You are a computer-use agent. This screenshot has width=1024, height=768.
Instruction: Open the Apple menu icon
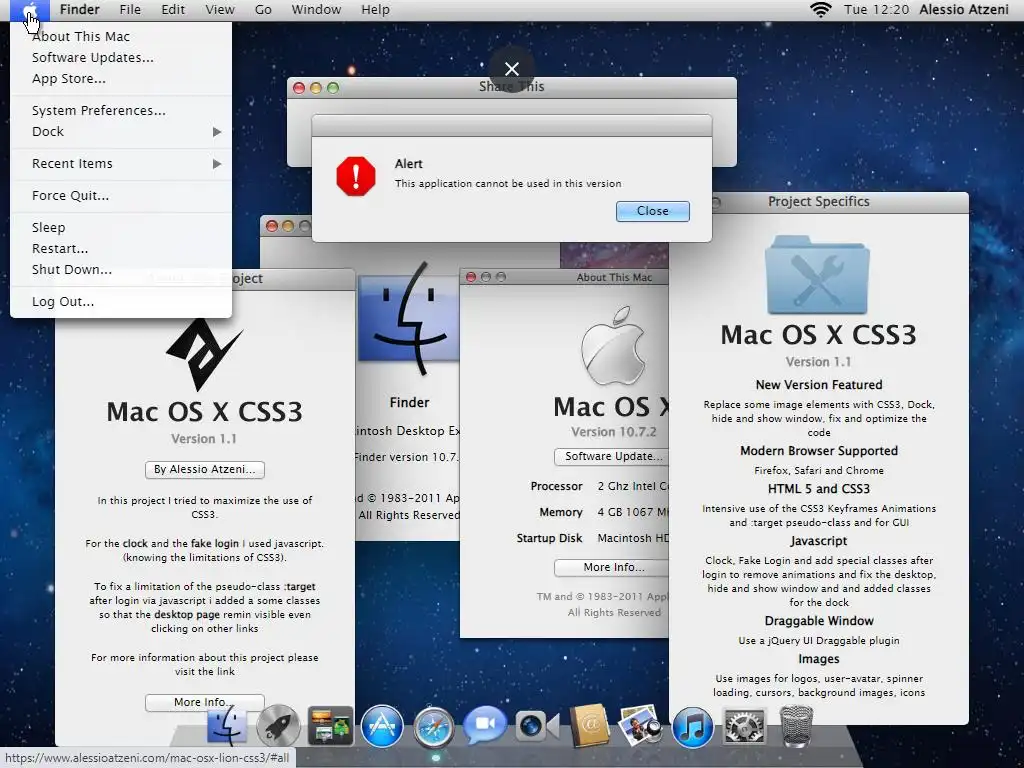29,10
